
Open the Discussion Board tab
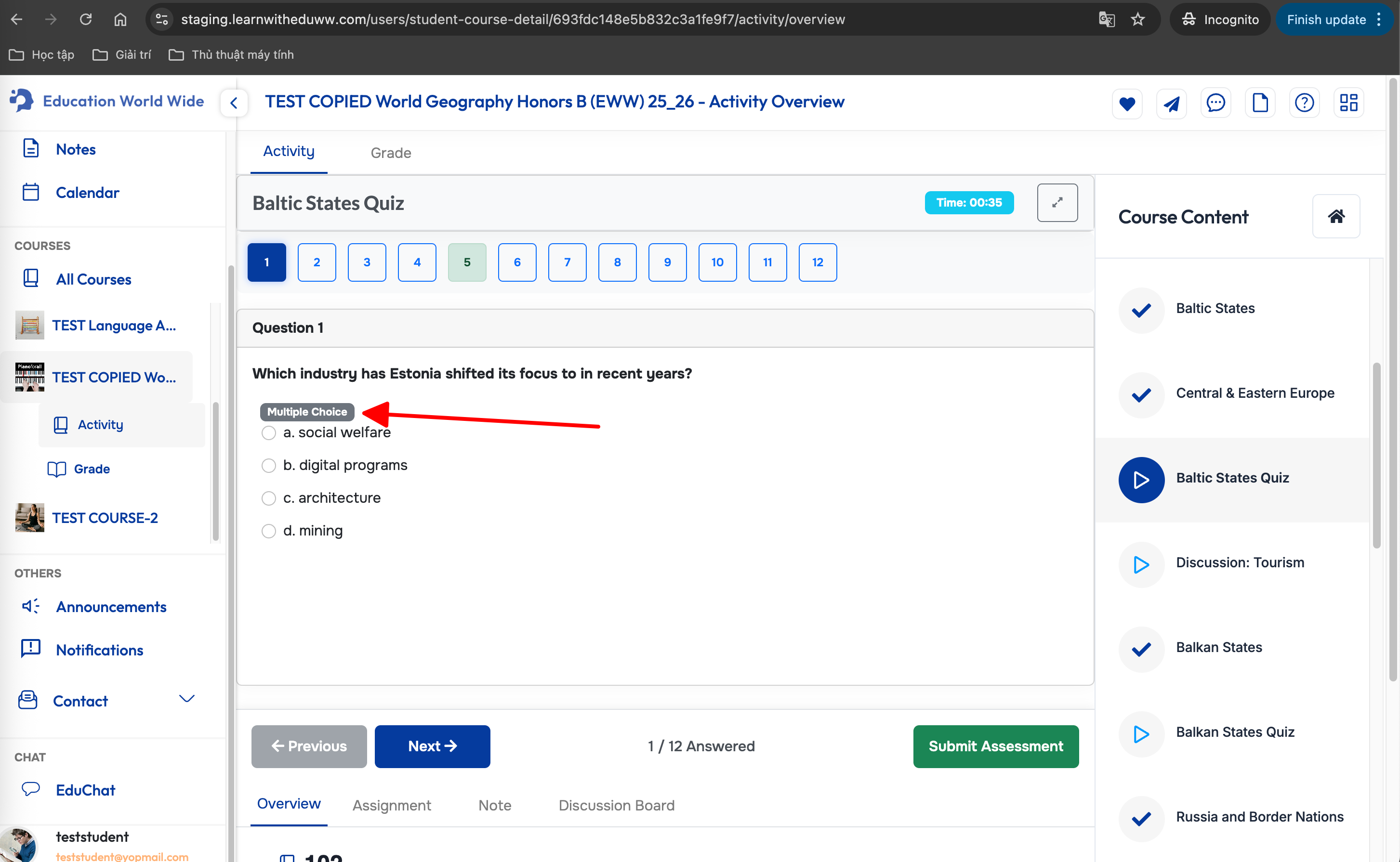point(616,805)
